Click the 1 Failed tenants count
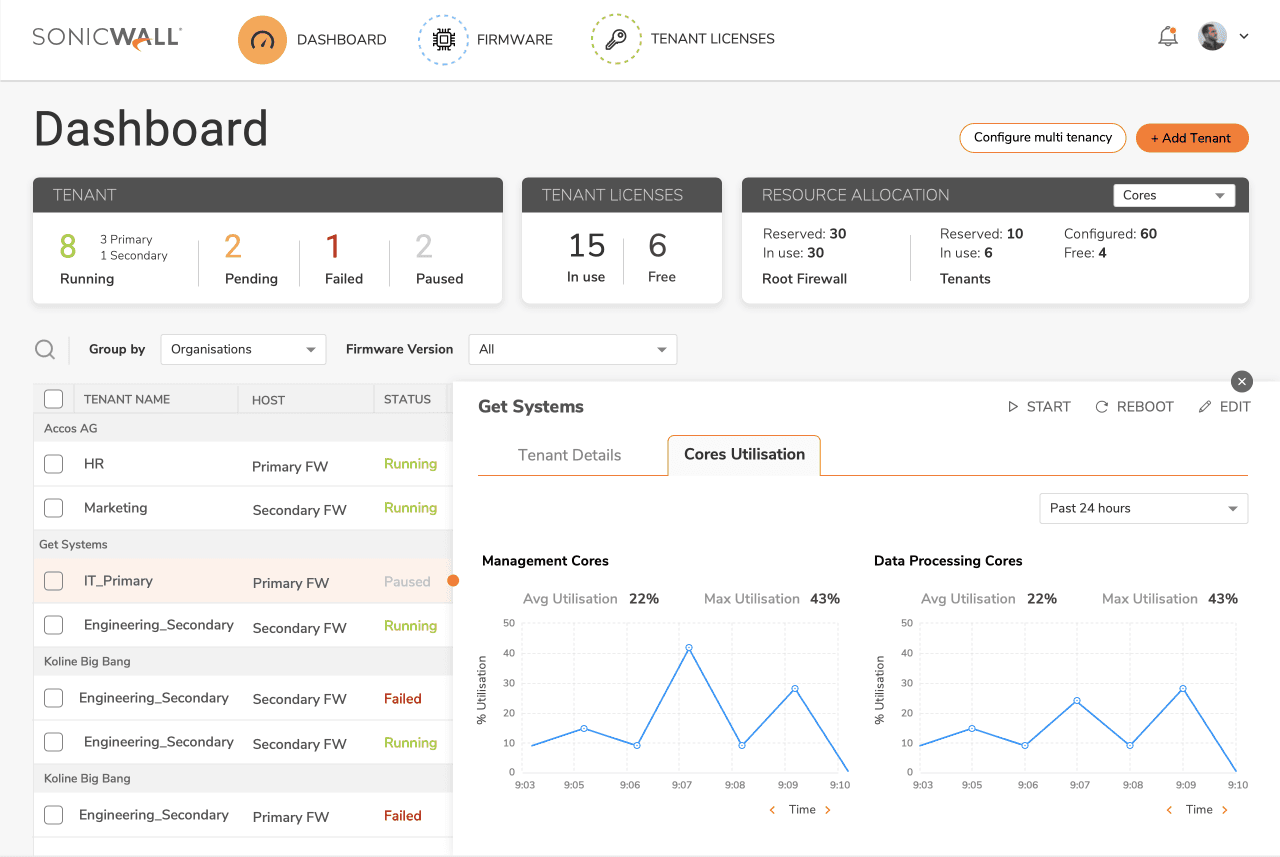The image size is (1280, 857). (x=333, y=246)
